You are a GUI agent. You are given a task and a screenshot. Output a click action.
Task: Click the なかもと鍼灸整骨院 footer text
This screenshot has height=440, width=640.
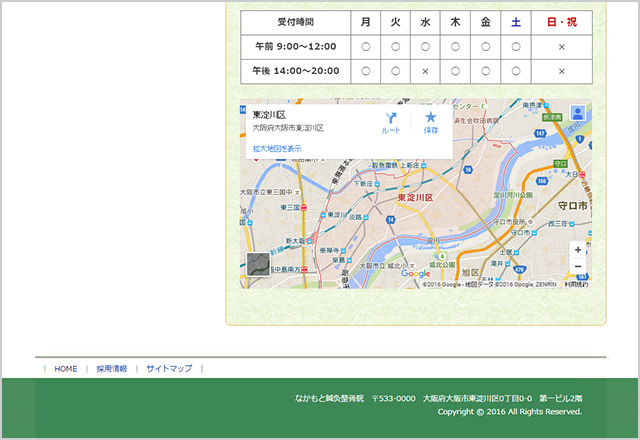[329, 398]
